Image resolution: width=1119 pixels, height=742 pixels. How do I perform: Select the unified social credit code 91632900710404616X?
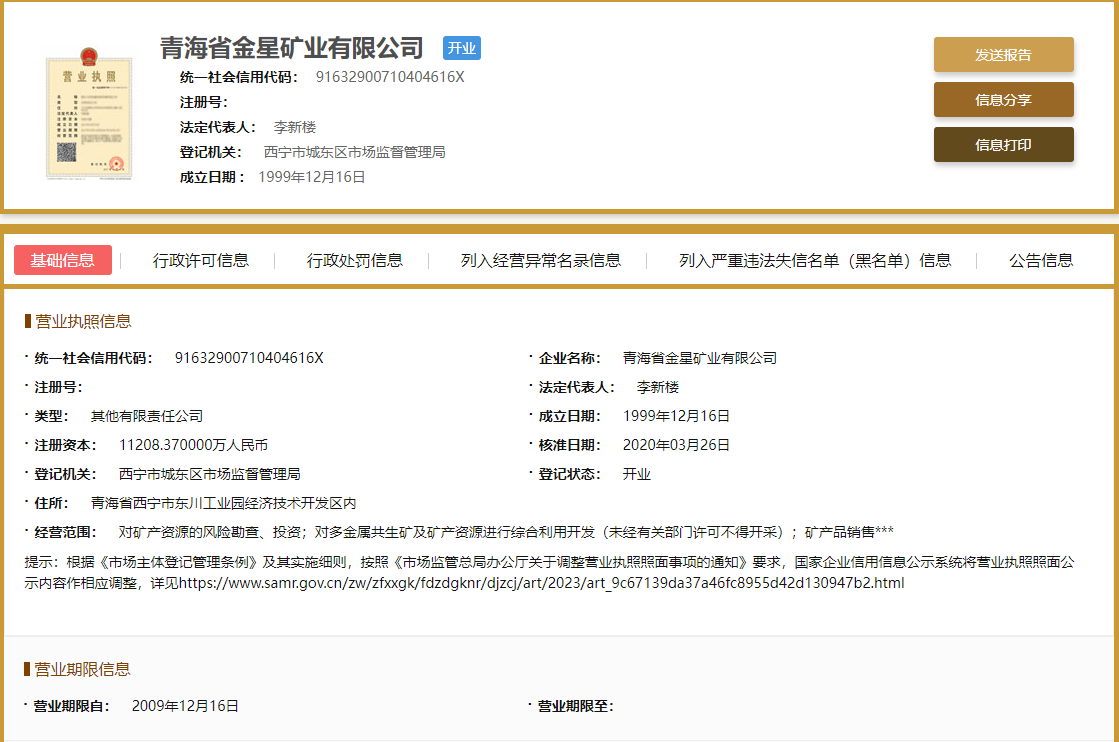pos(249,357)
